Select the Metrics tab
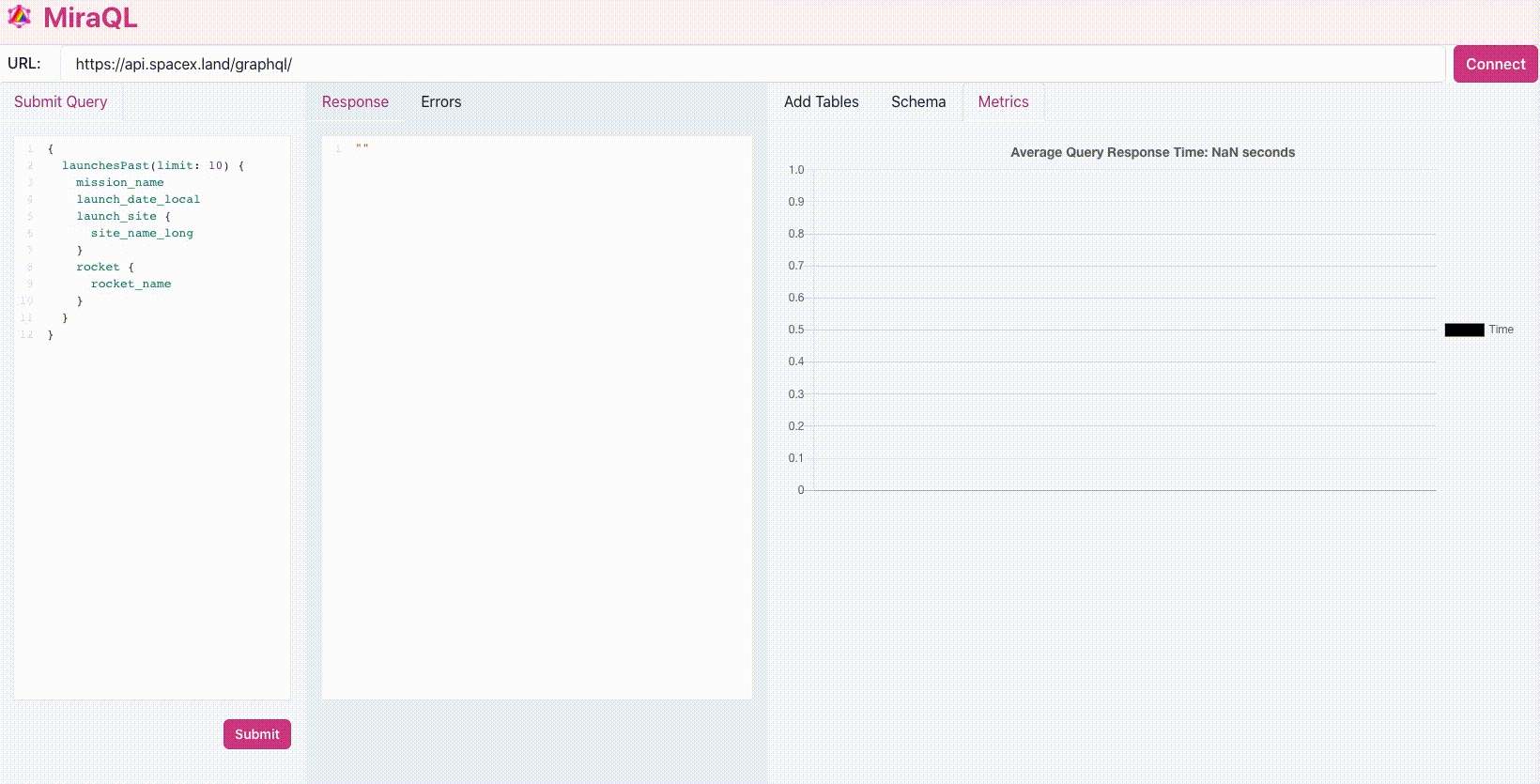This screenshot has height=784, width=1540. point(1003,101)
